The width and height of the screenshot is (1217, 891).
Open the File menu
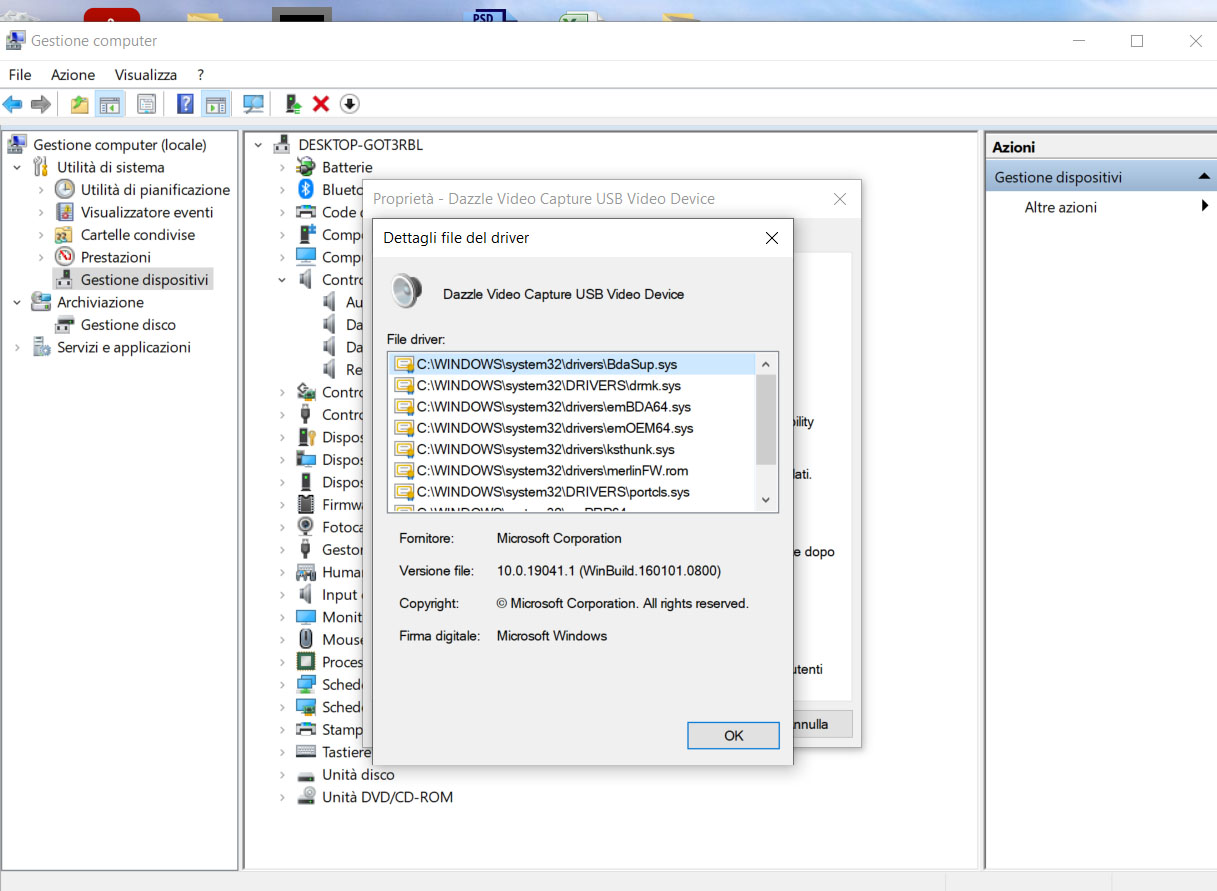point(20,75)
